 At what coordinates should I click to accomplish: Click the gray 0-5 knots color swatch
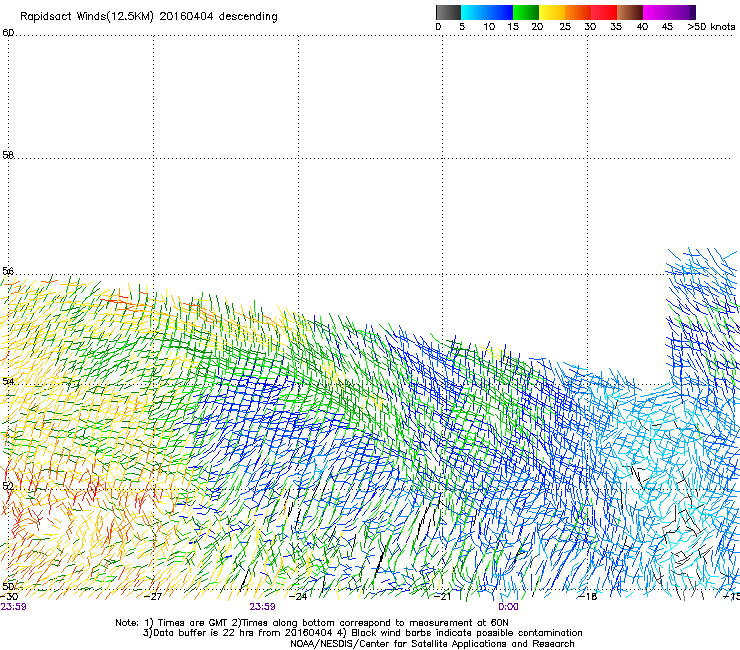point(448,12)
